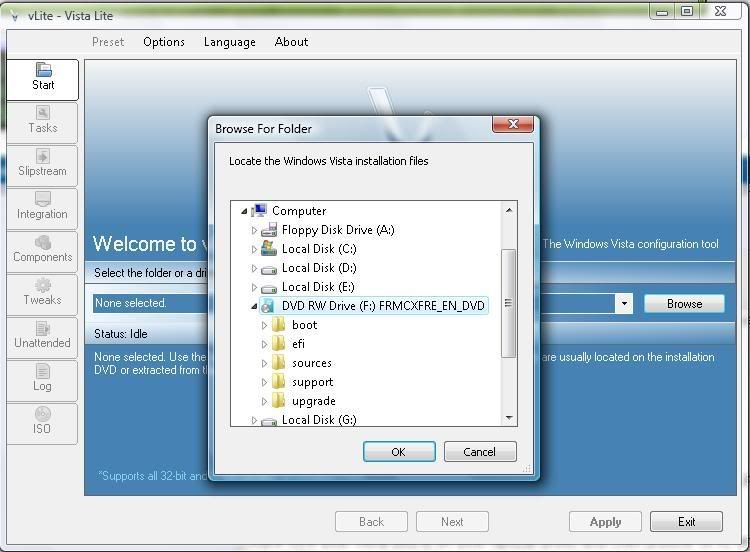Open the About menu
This screenshot has height=552, width=750.
[291, 42]
